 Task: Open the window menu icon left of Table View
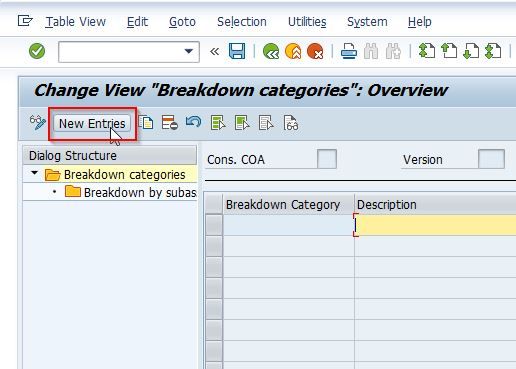25,21
